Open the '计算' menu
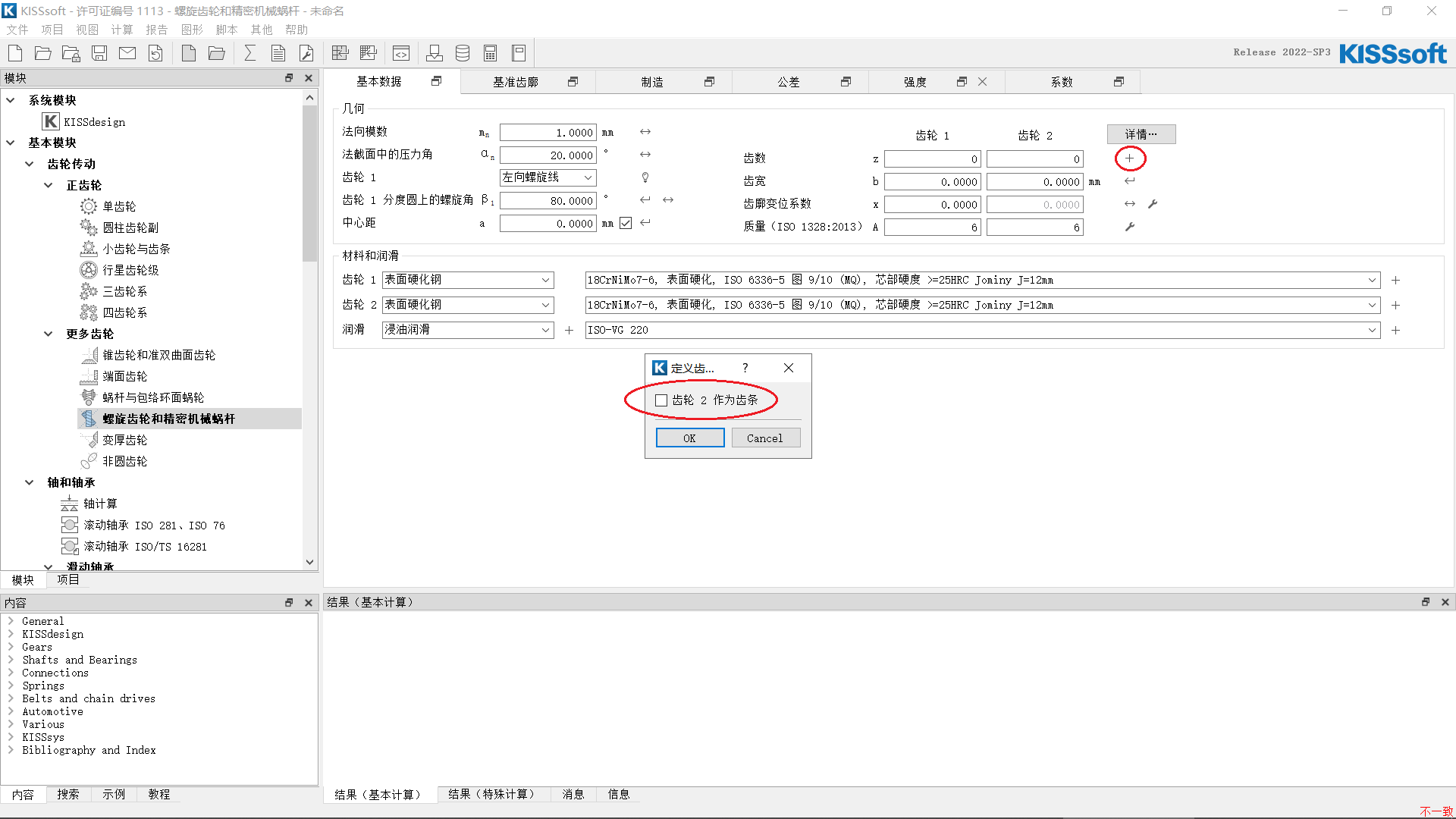Image resolution: width=1456 pixels, height=819 pixels. click(x=122, y=30)
